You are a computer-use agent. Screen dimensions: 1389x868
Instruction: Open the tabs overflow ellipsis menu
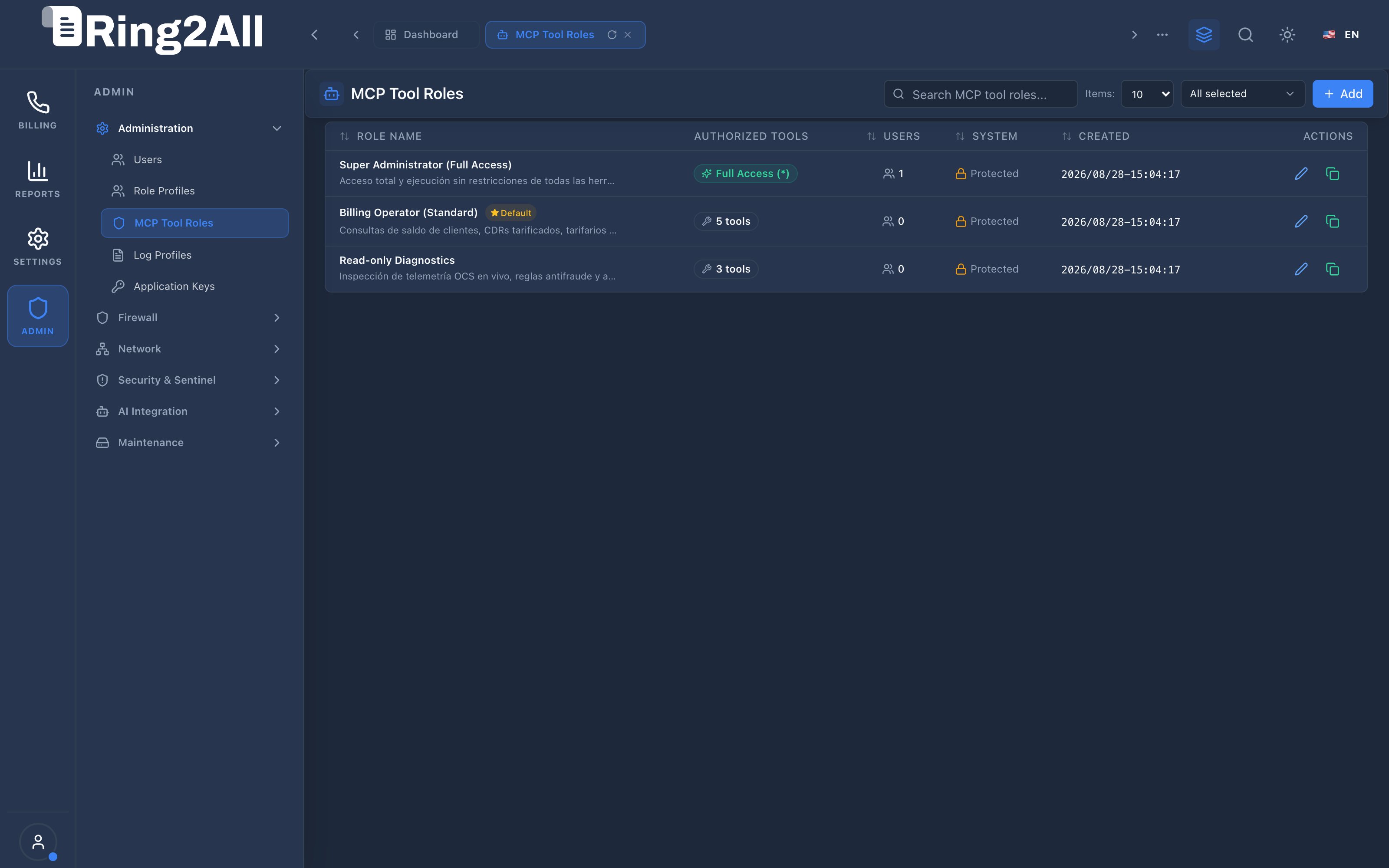(1162, 34)
